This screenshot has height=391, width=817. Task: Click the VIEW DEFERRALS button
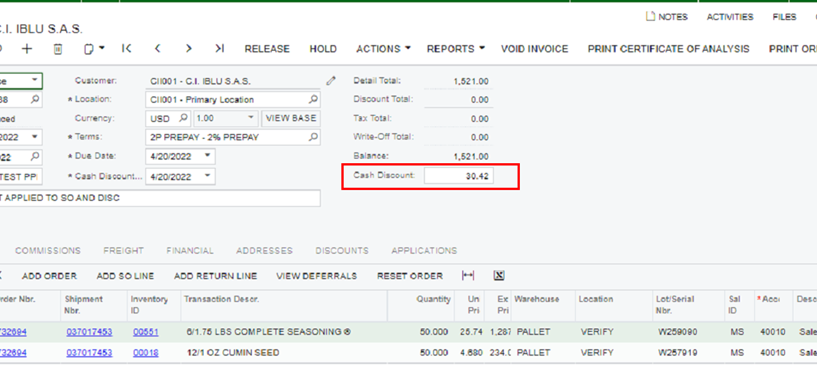317,276
